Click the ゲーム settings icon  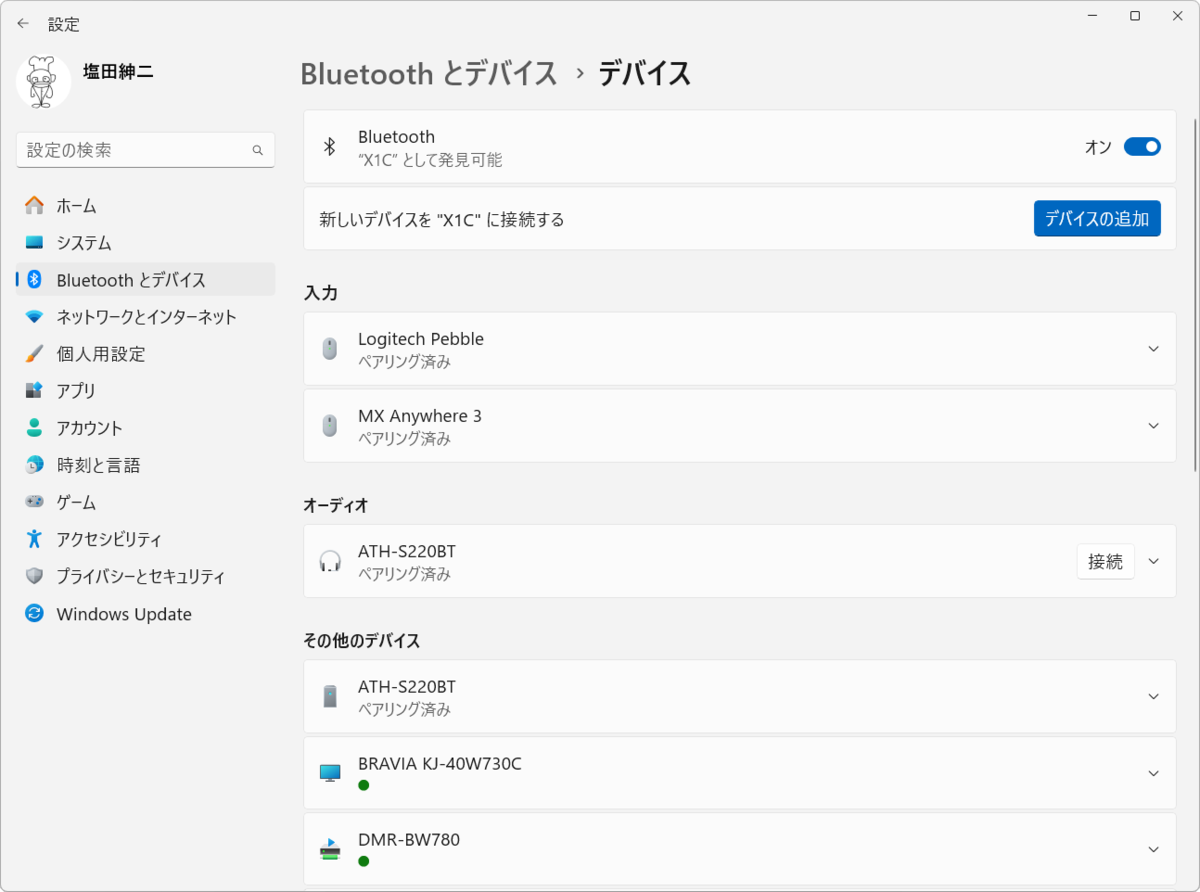tap(34, 502)
